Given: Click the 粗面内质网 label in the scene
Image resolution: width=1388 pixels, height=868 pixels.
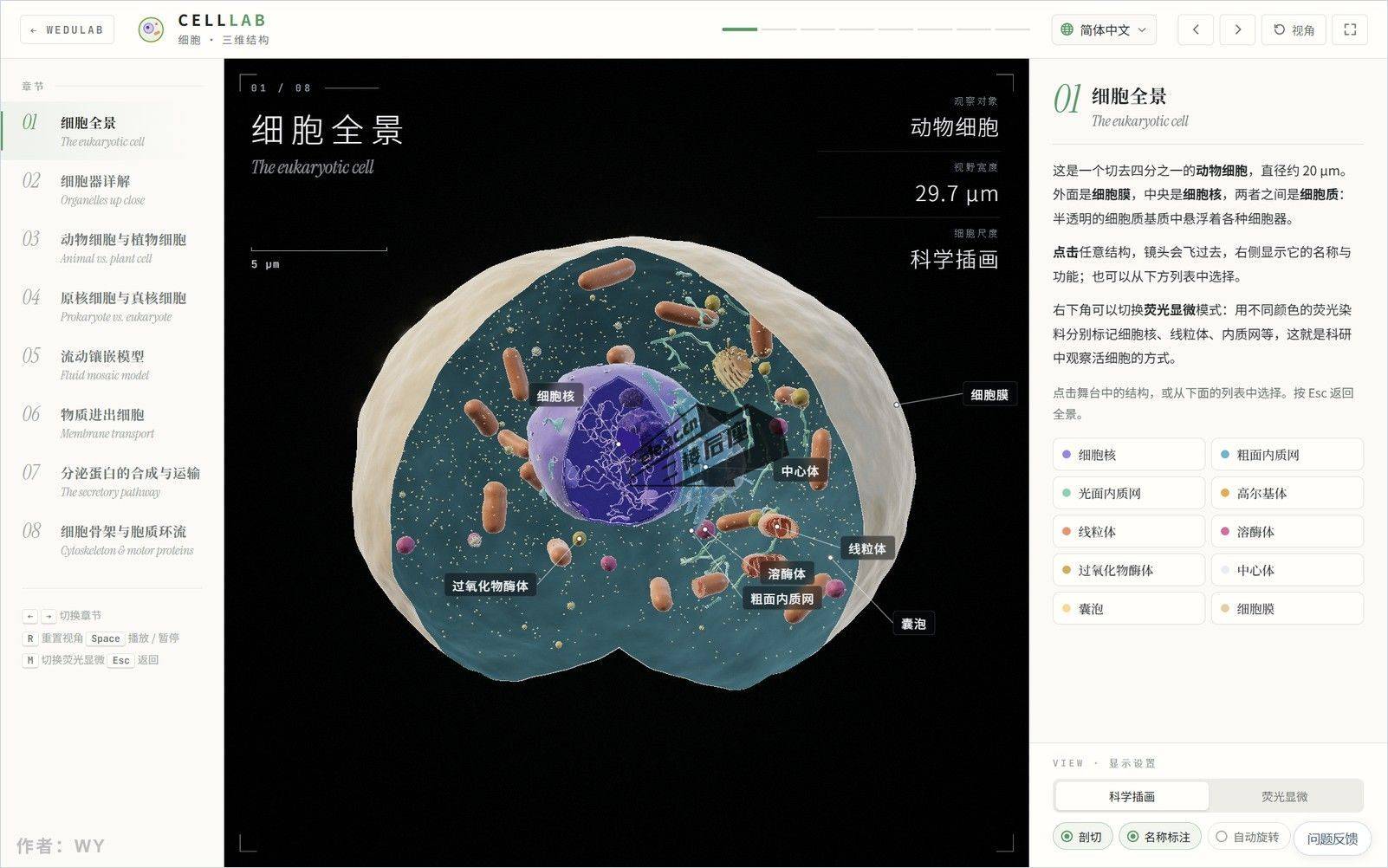Looking at the screenshot, I should [x=782, y=599].
